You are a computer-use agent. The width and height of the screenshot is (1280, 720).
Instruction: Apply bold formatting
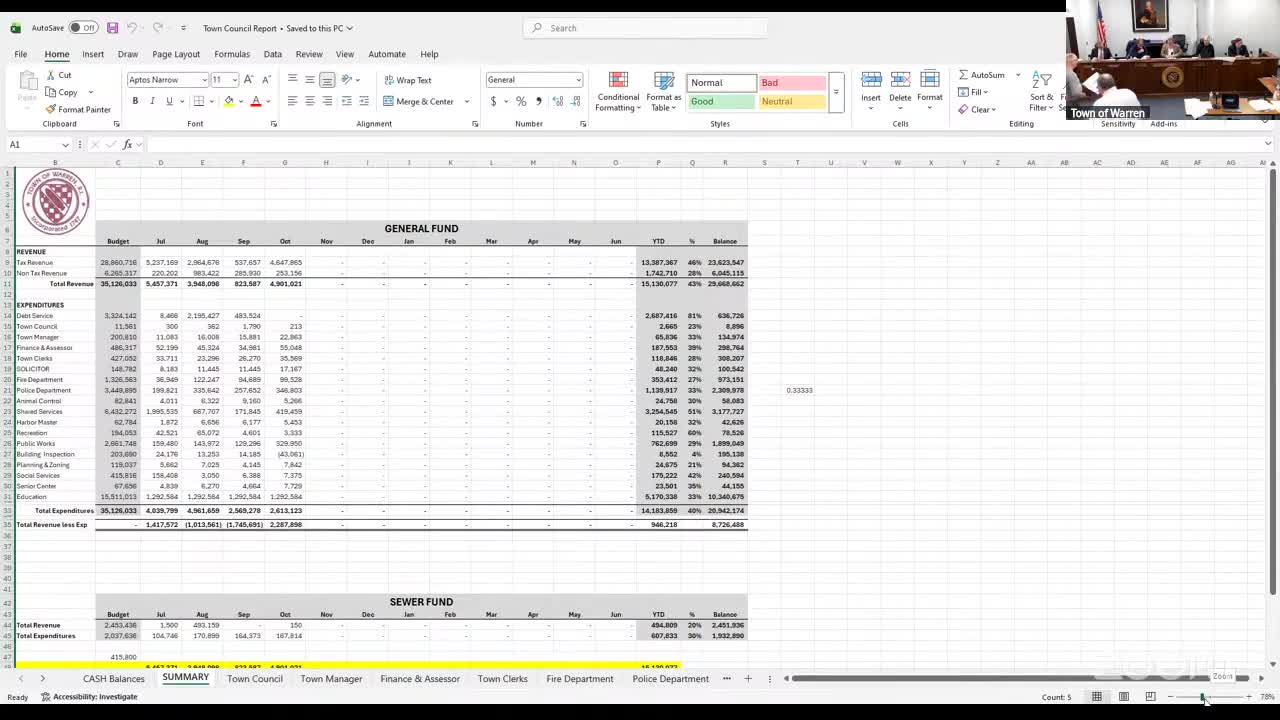[135, 101]
